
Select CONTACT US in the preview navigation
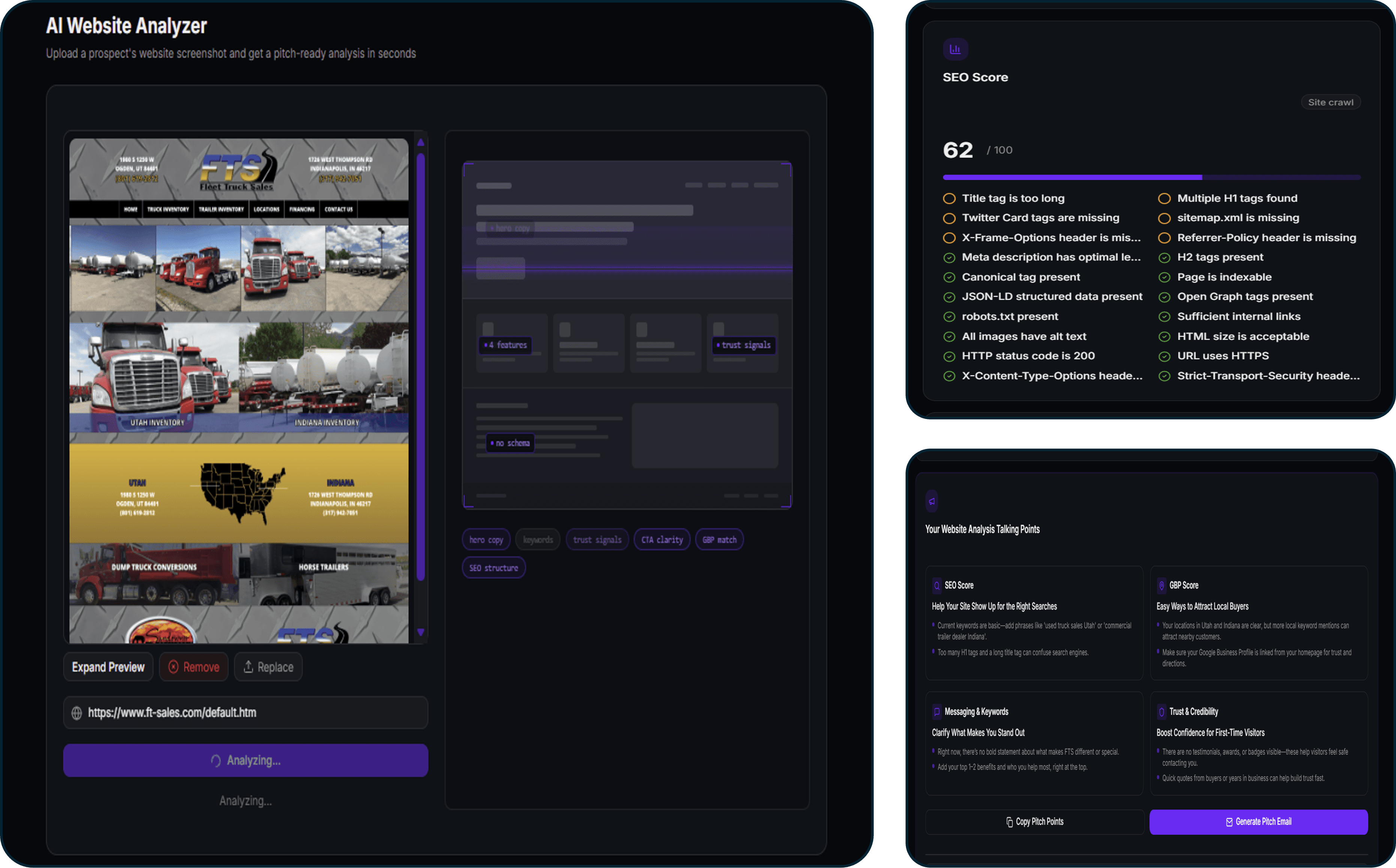click(339, 210)
